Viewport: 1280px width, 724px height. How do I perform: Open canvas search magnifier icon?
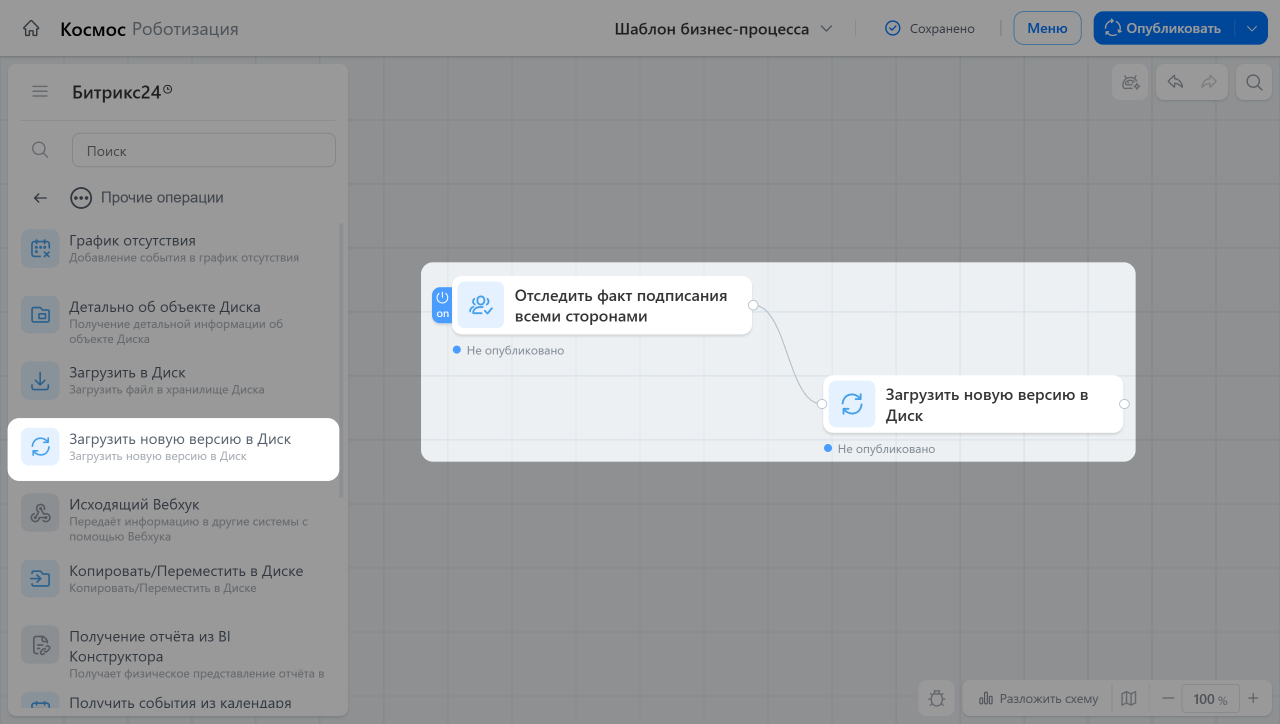pos(1253,83)
